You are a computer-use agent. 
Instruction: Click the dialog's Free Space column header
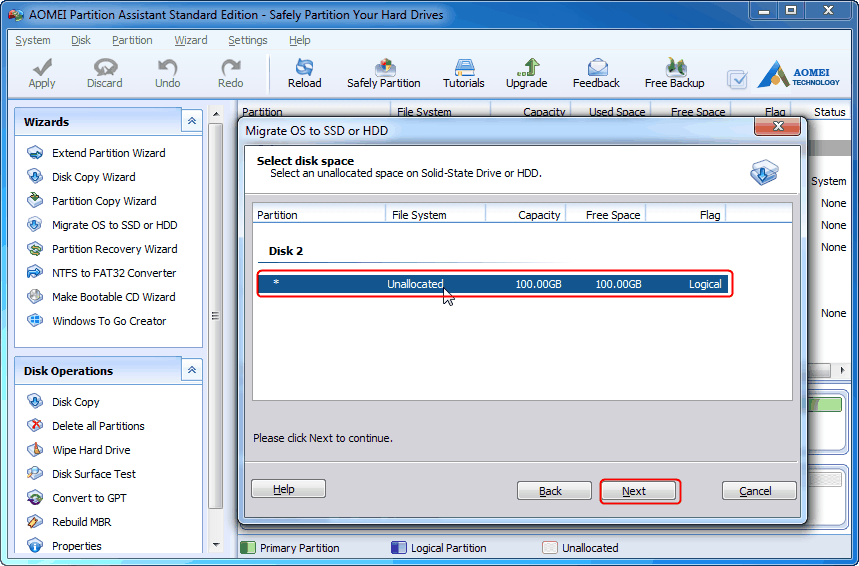(606, 215)
